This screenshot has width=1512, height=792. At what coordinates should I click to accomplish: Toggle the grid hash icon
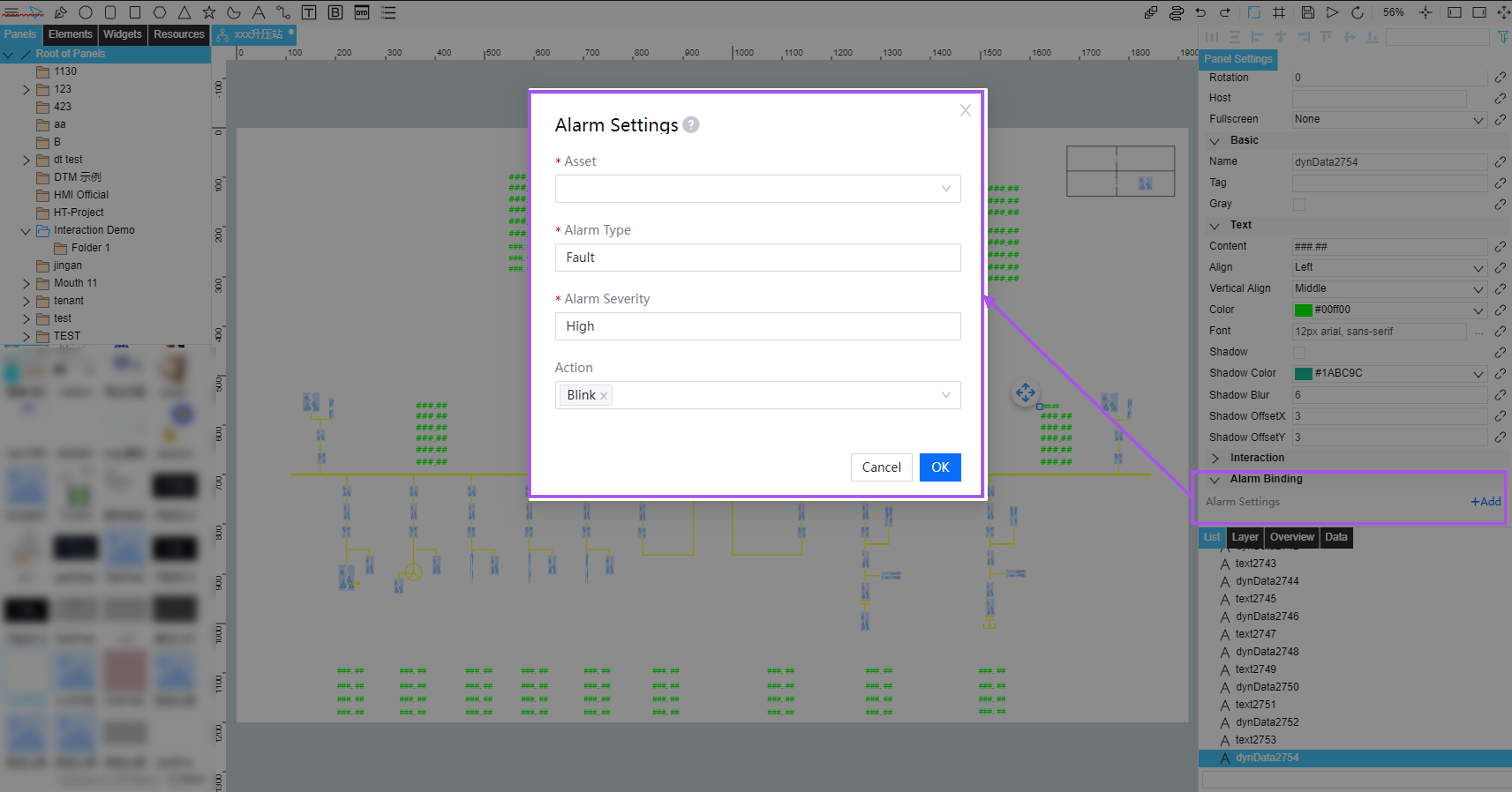point(1279,12)
